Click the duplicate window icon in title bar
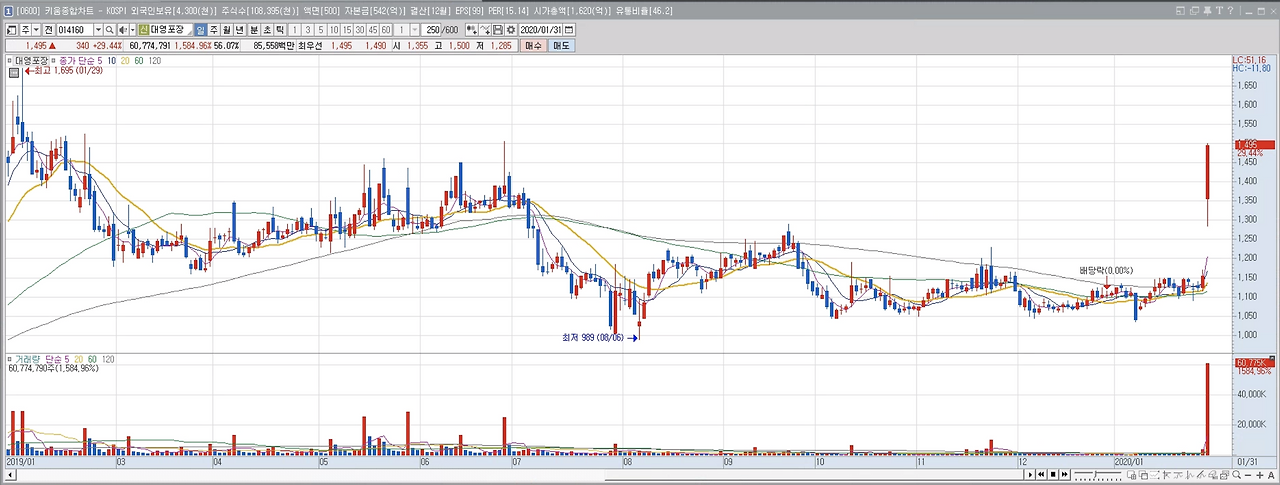Screen dimensions: 1280x485 (x=1194, y=10)
